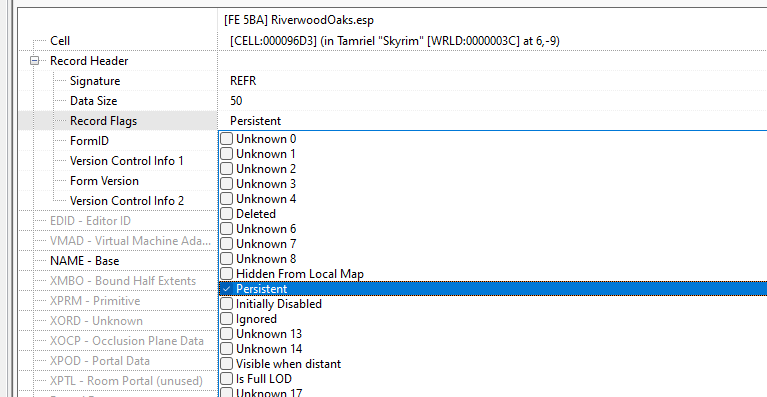Enable Hidden From Local Map flag
Image resolution: width=767 pixels, height=397 pixels.
coord(226,274)
